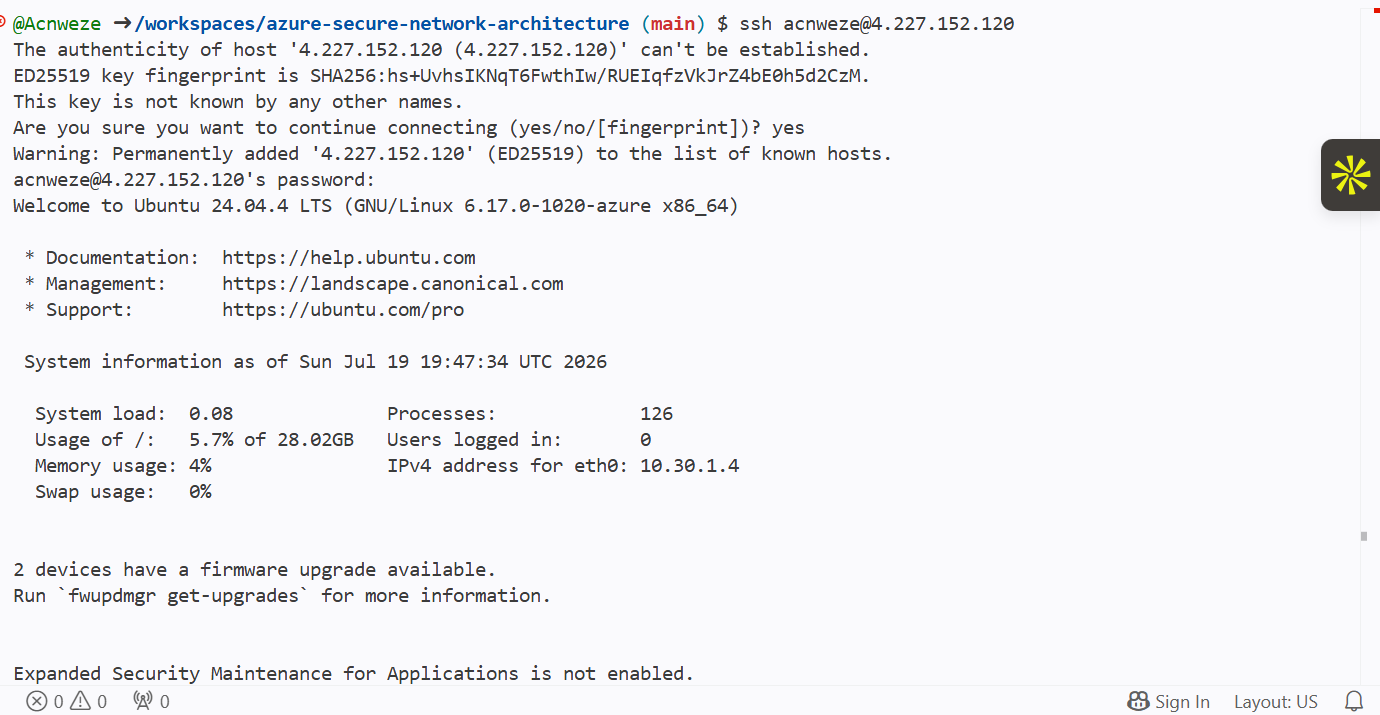Click 'This key is not known' line
1380x715 pixels.
(x=238, y=102)
